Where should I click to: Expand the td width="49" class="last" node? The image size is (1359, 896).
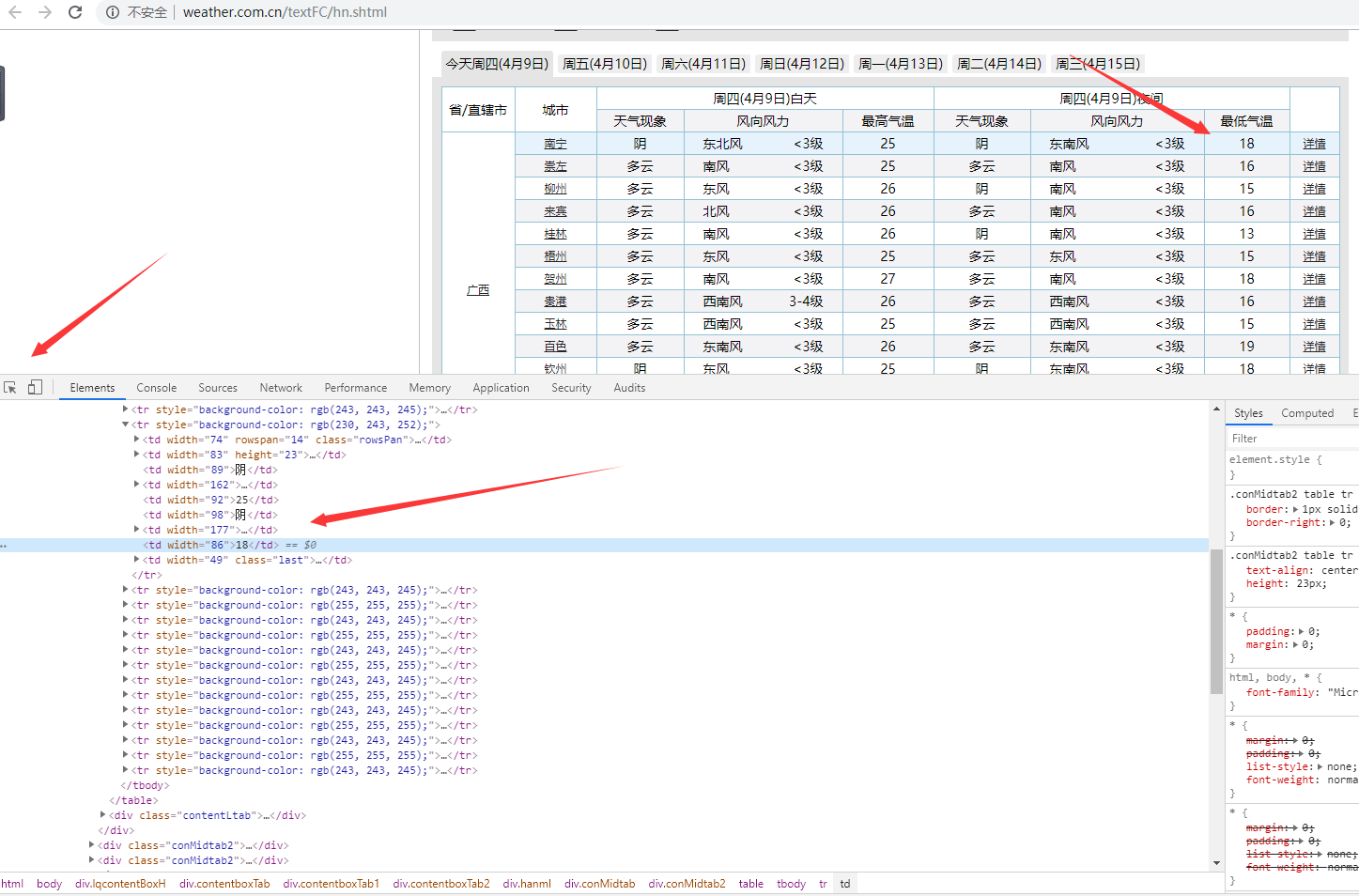click(x=136, y=560)
